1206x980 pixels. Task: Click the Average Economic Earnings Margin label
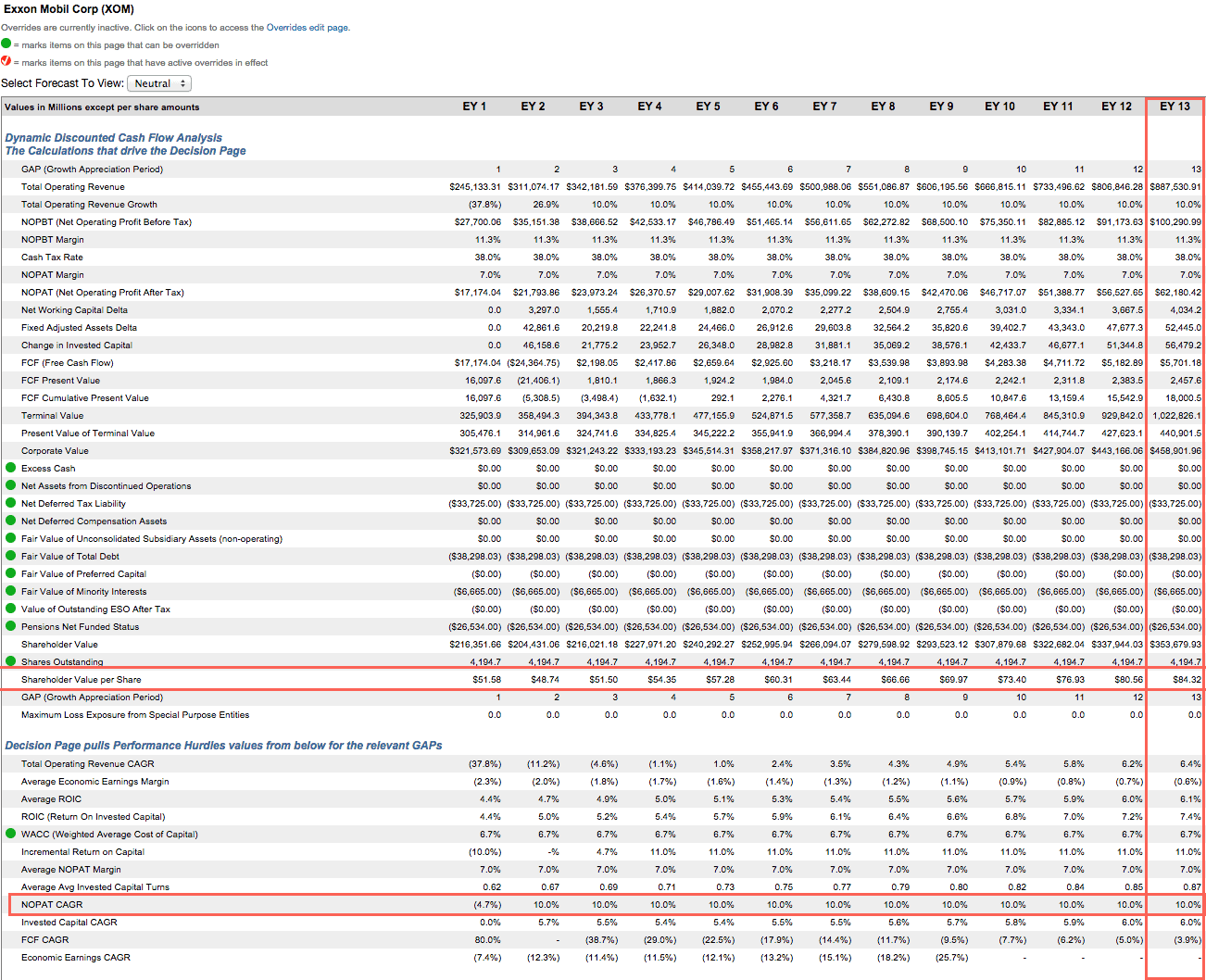[95, 782]
